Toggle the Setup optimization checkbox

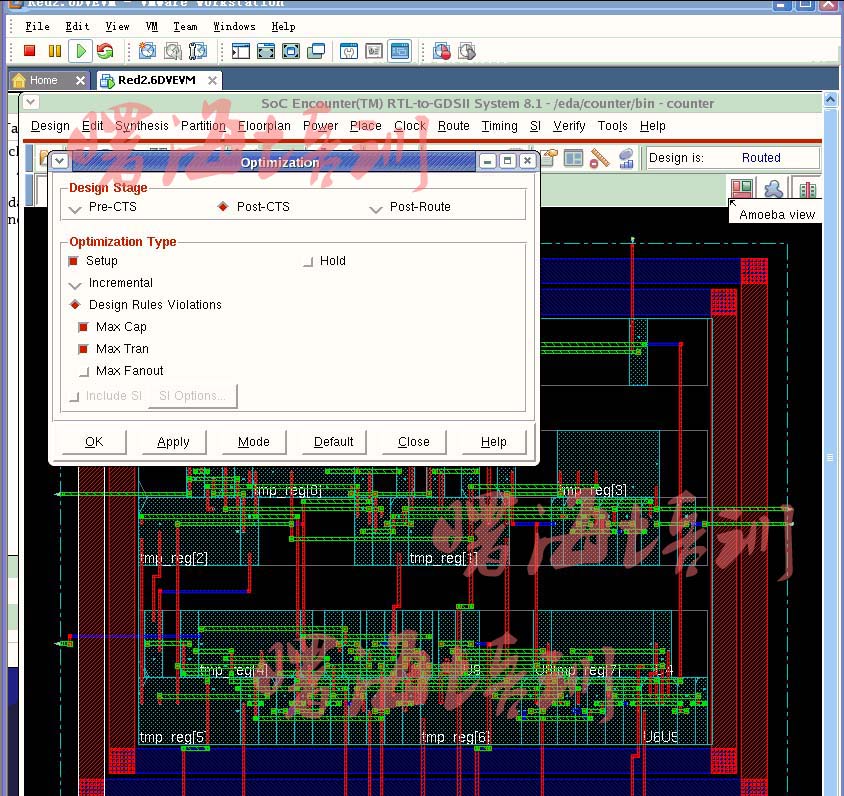tap(74, 261)
